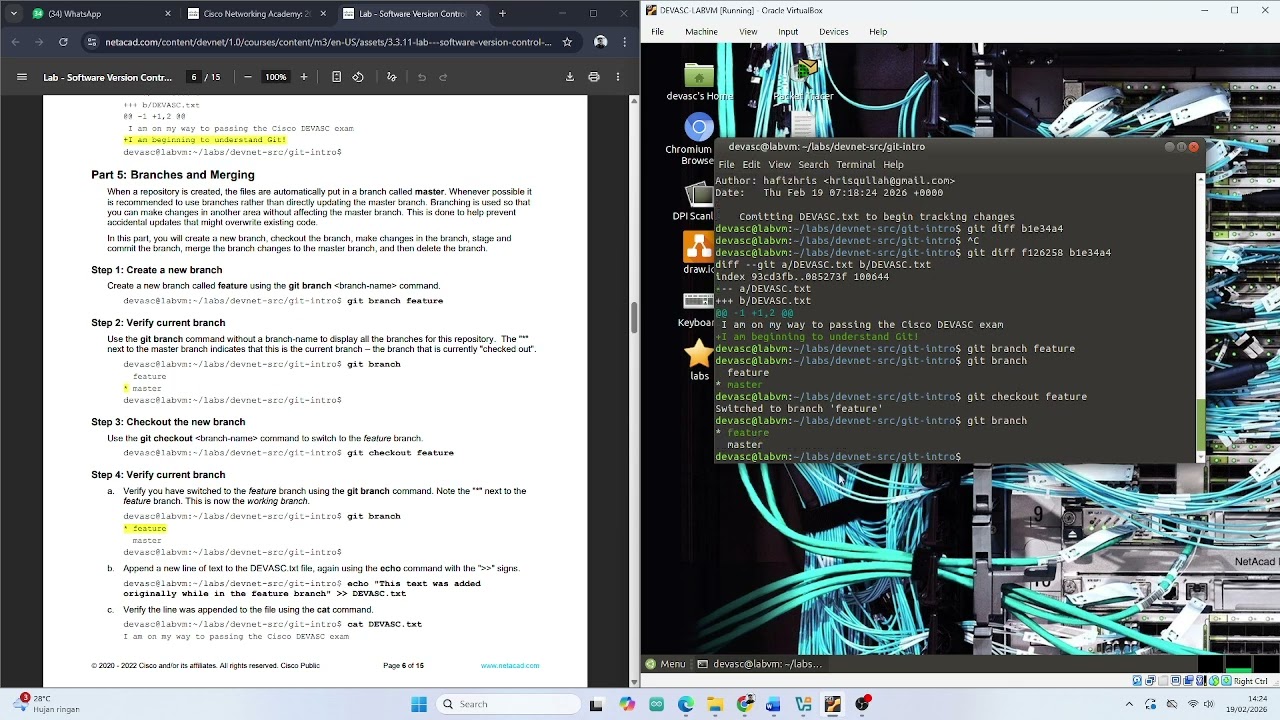Viewport: 1280px width, 720px height.
Task: Close the WhatsApp tab
Action: click(167, 14)
